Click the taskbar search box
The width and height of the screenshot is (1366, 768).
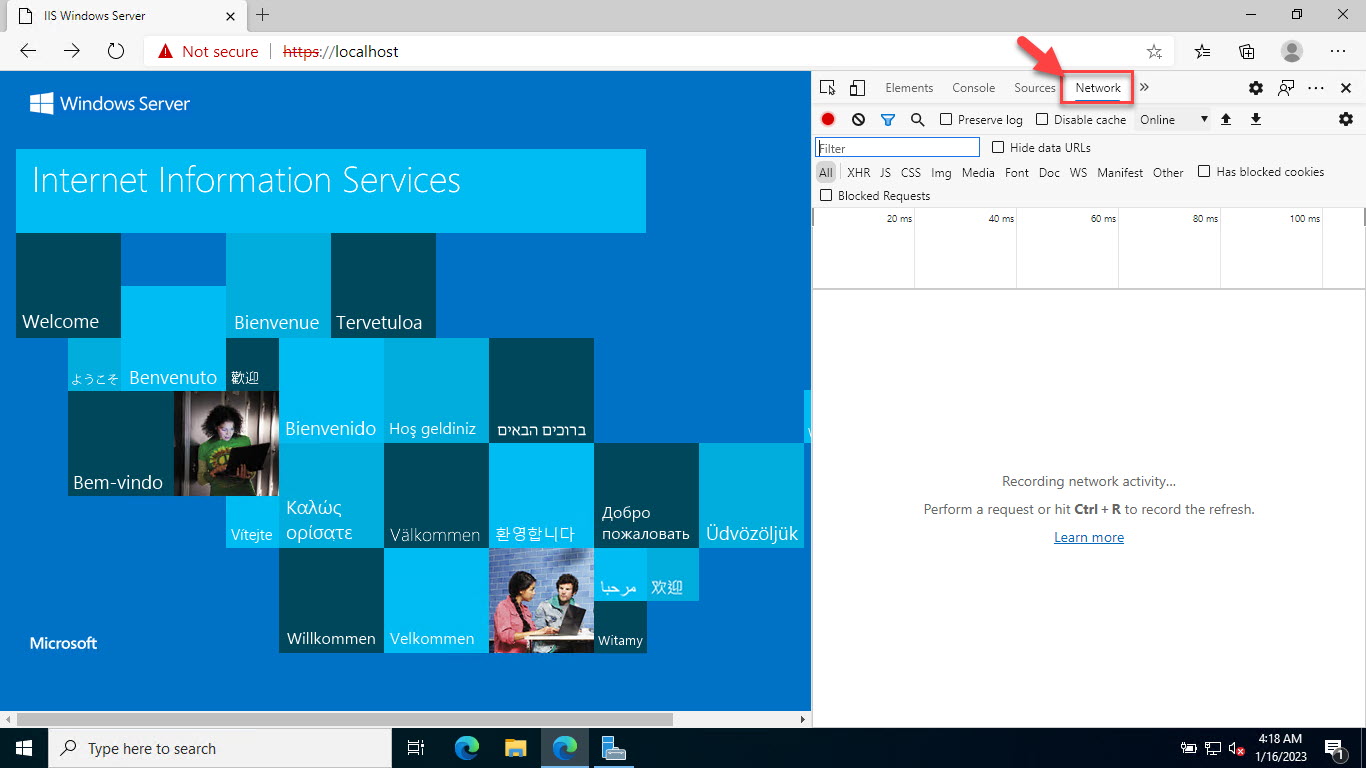click(220, 748)
